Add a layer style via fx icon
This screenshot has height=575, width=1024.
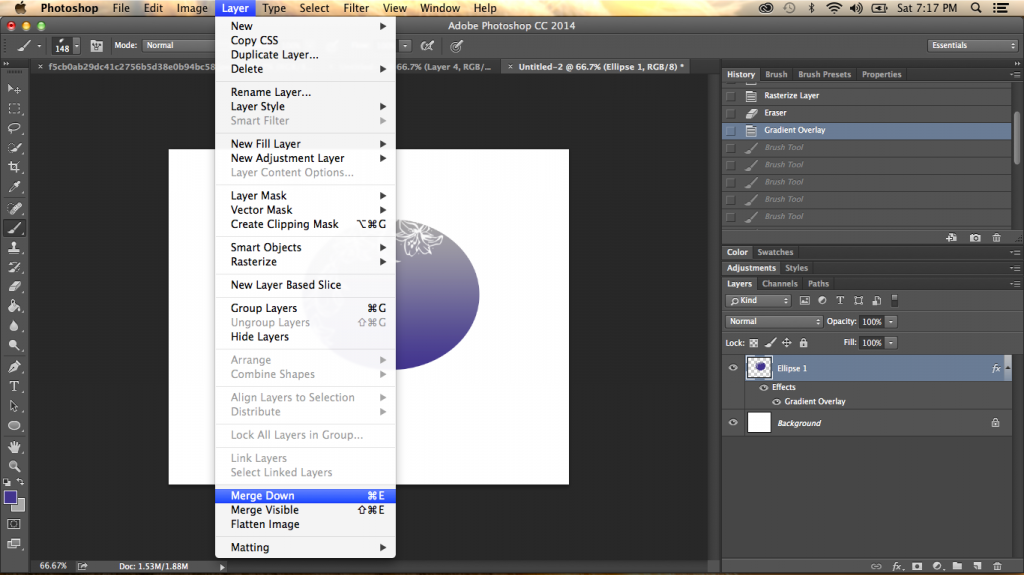click(897, 567)
